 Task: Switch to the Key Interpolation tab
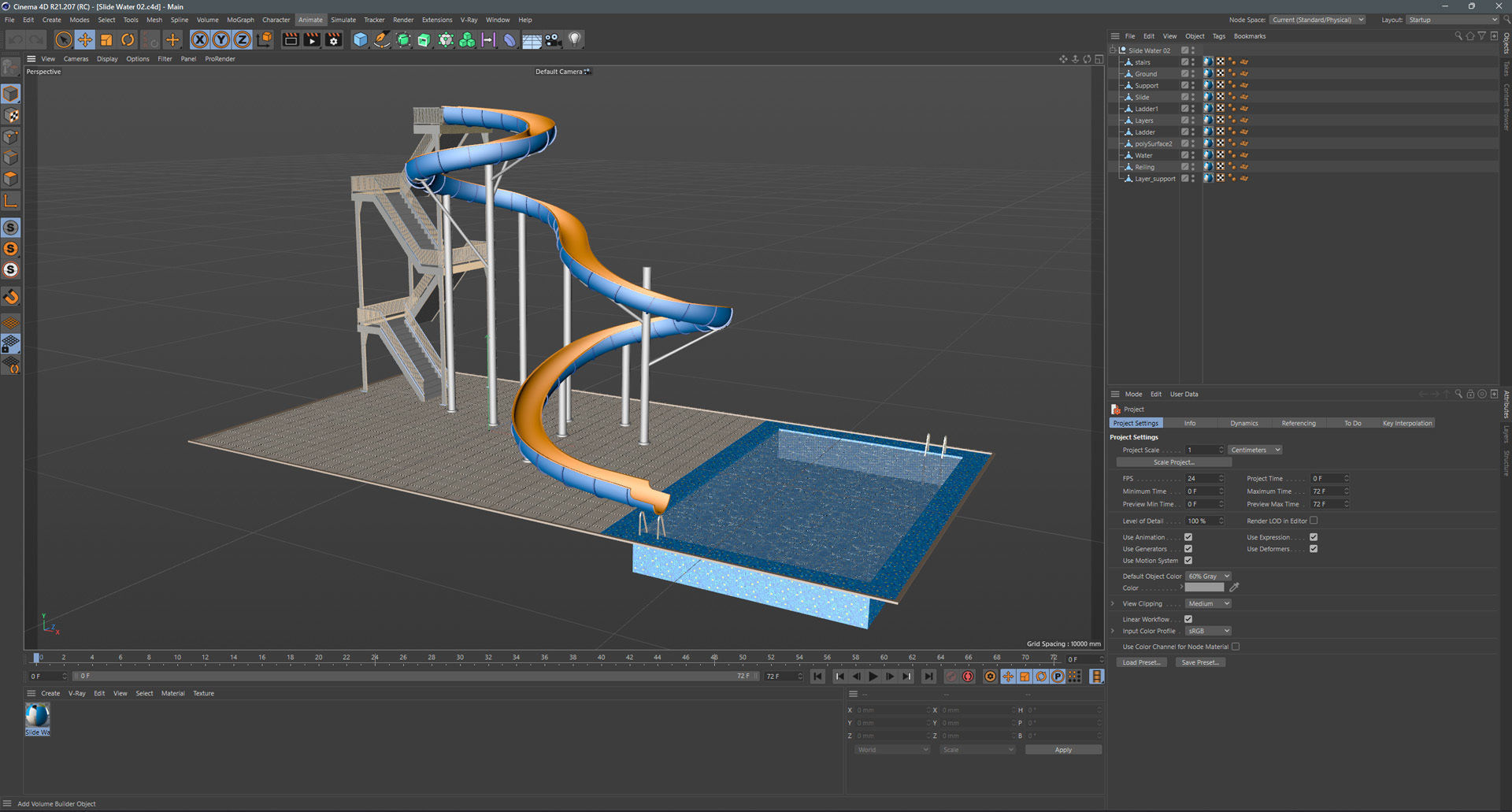coord(1407,424)
